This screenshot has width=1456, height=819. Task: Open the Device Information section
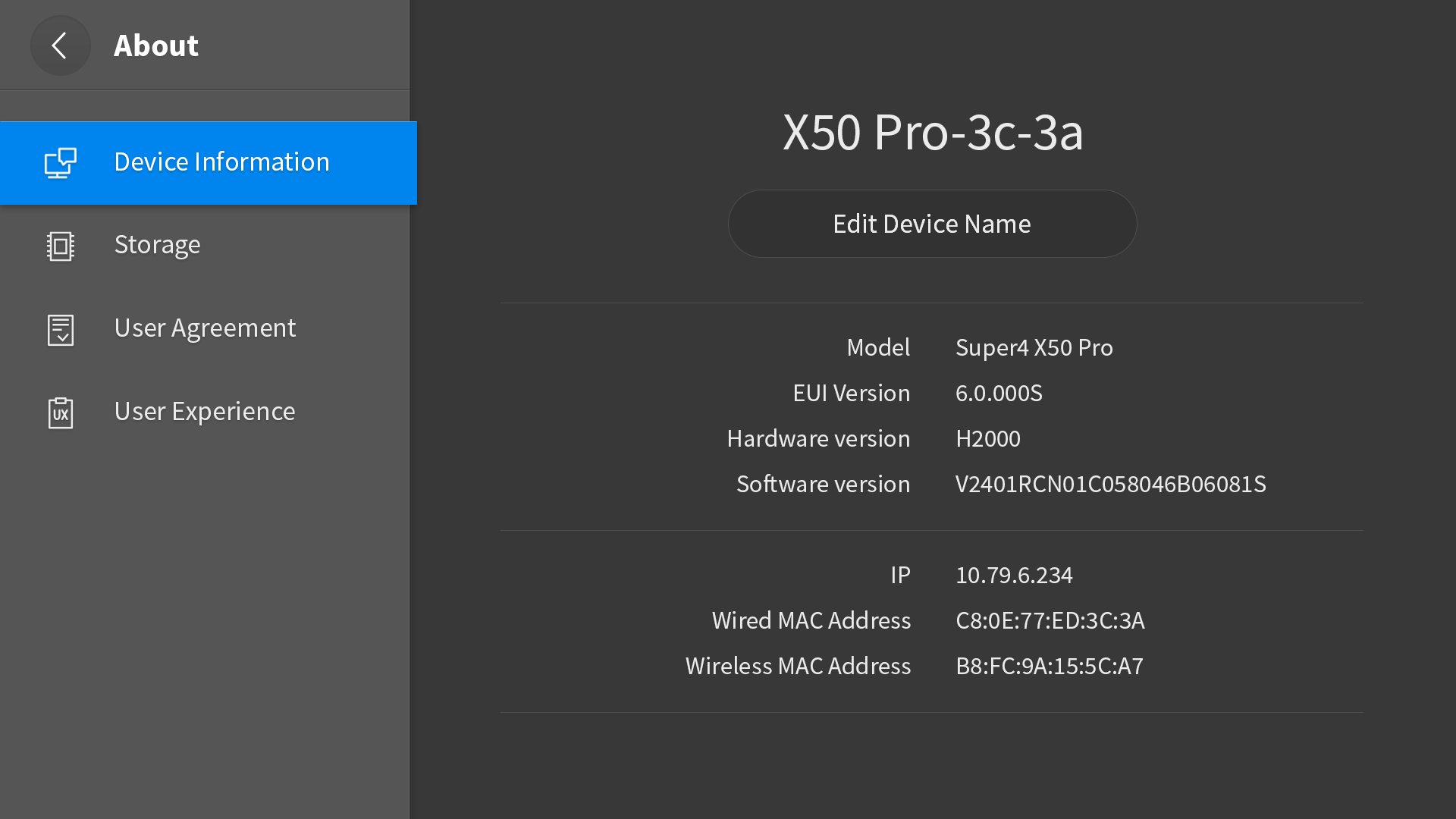coord(209,163)
